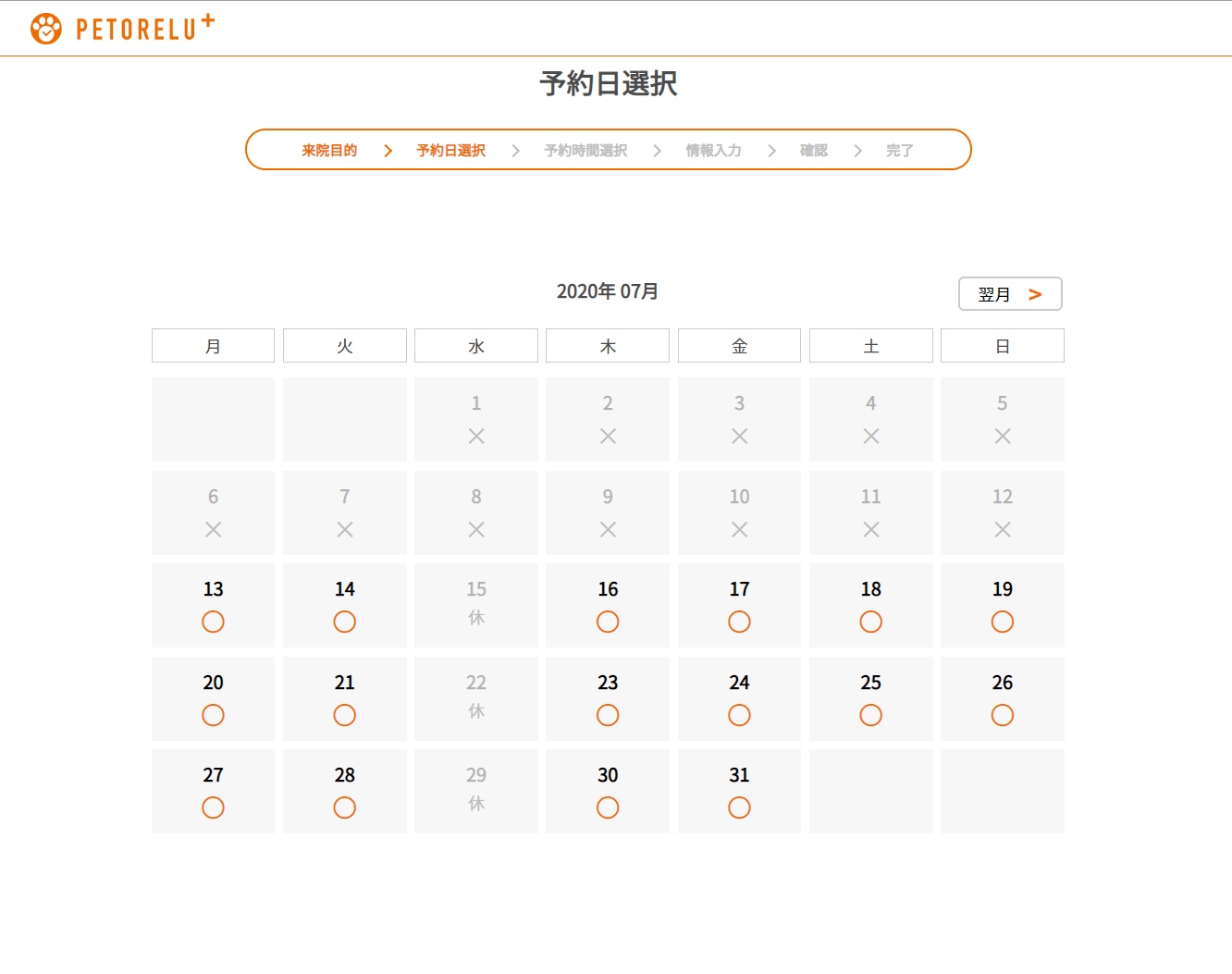Choose date 23 in calendar

[x=608, y=698]
